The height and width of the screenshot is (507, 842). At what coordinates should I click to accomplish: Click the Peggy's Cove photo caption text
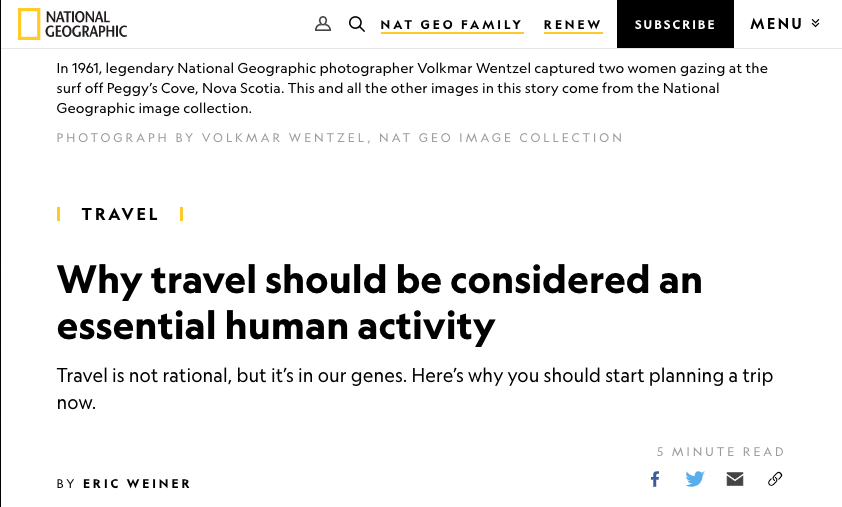tap(411, 88)
